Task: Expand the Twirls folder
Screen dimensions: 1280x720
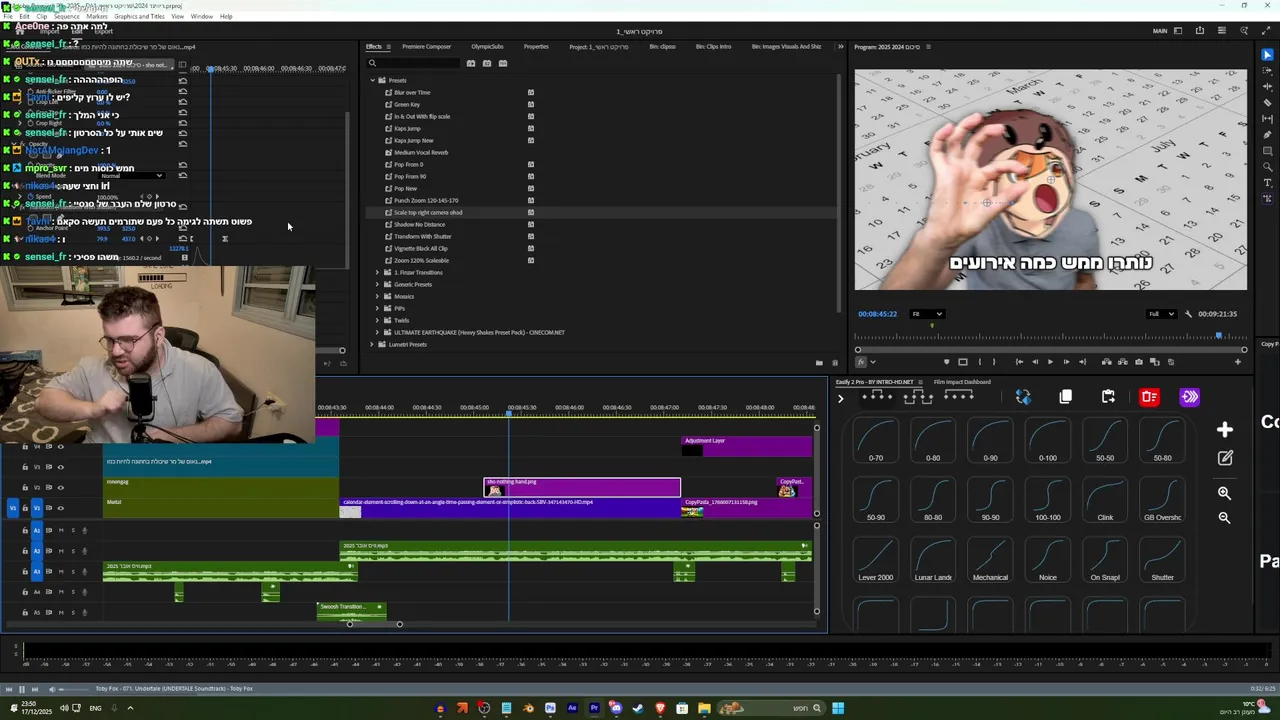Action: click(378, 320)
